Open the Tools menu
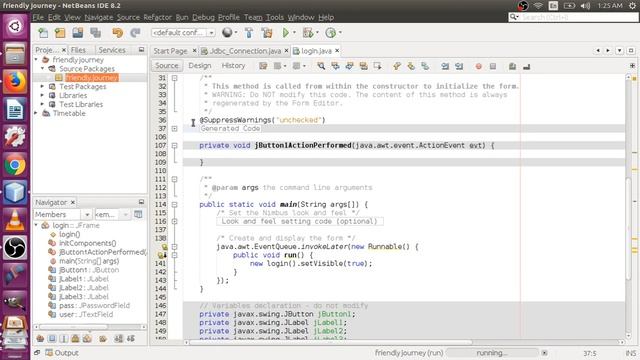640x360 pixels. click(x=275, y=17)
